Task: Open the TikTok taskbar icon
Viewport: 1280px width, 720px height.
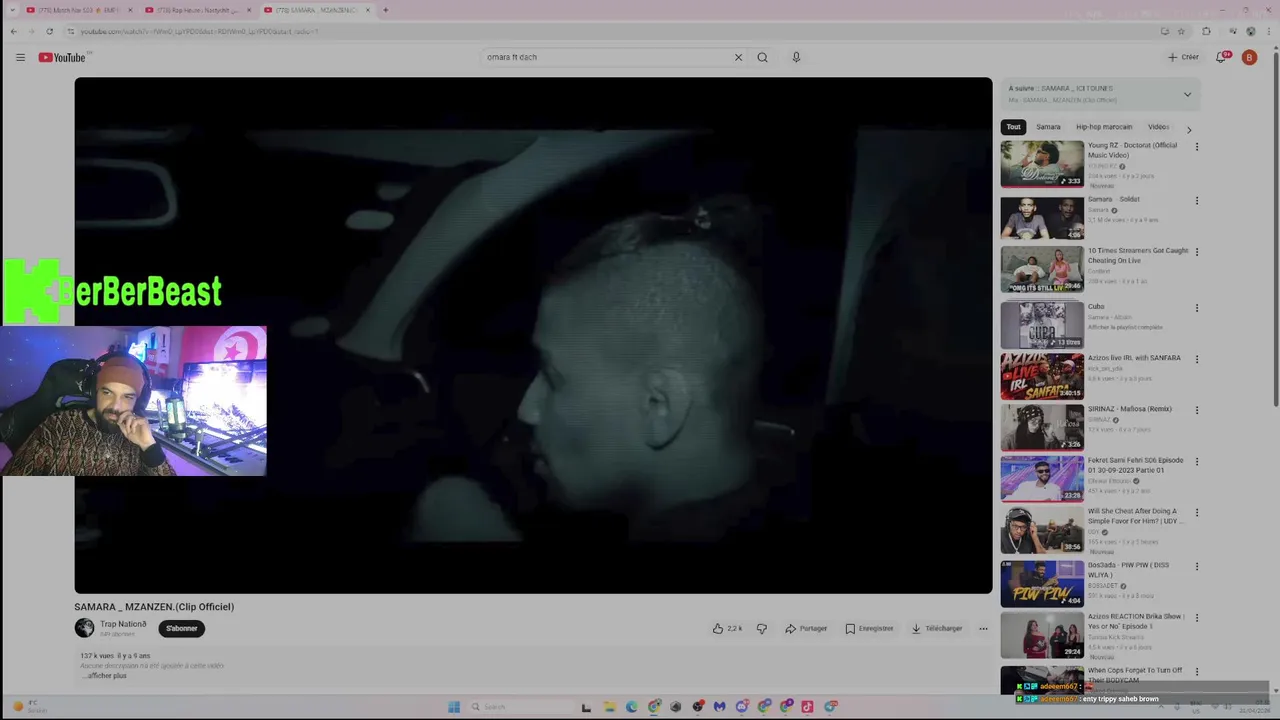Action: (x=807, y=707)
